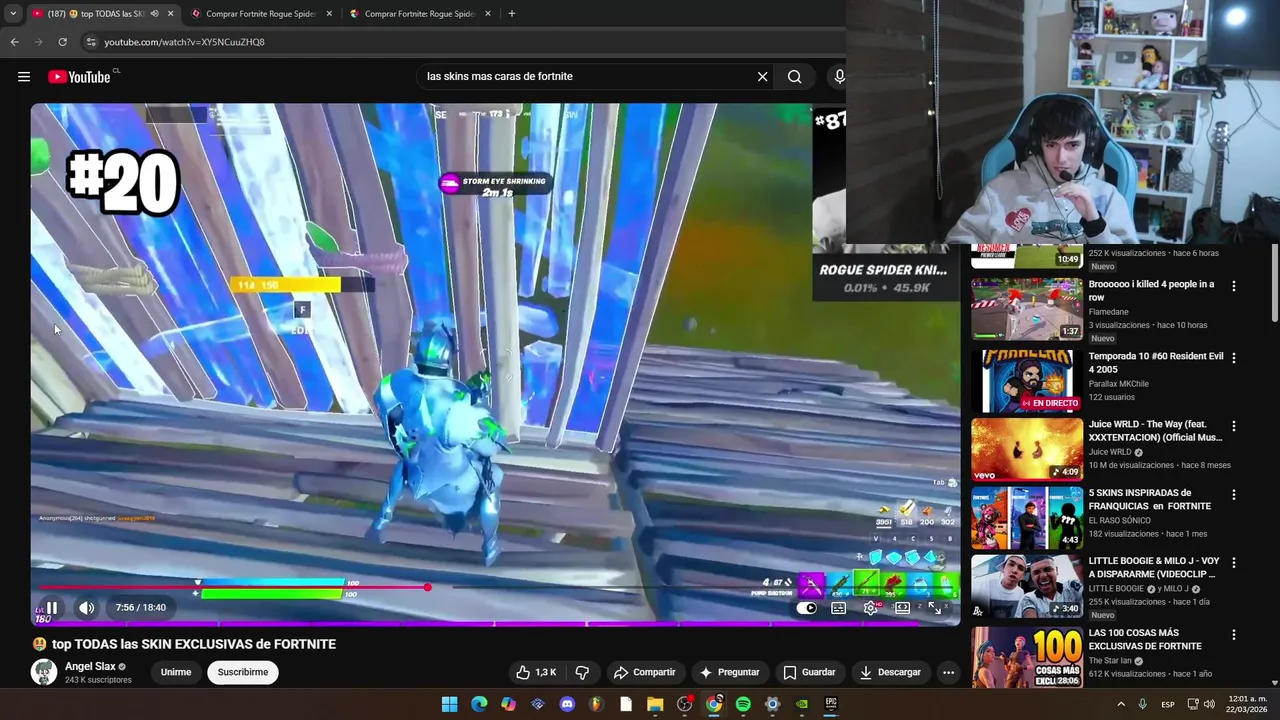Show hidden system tray icons

tap(1121, 704)
